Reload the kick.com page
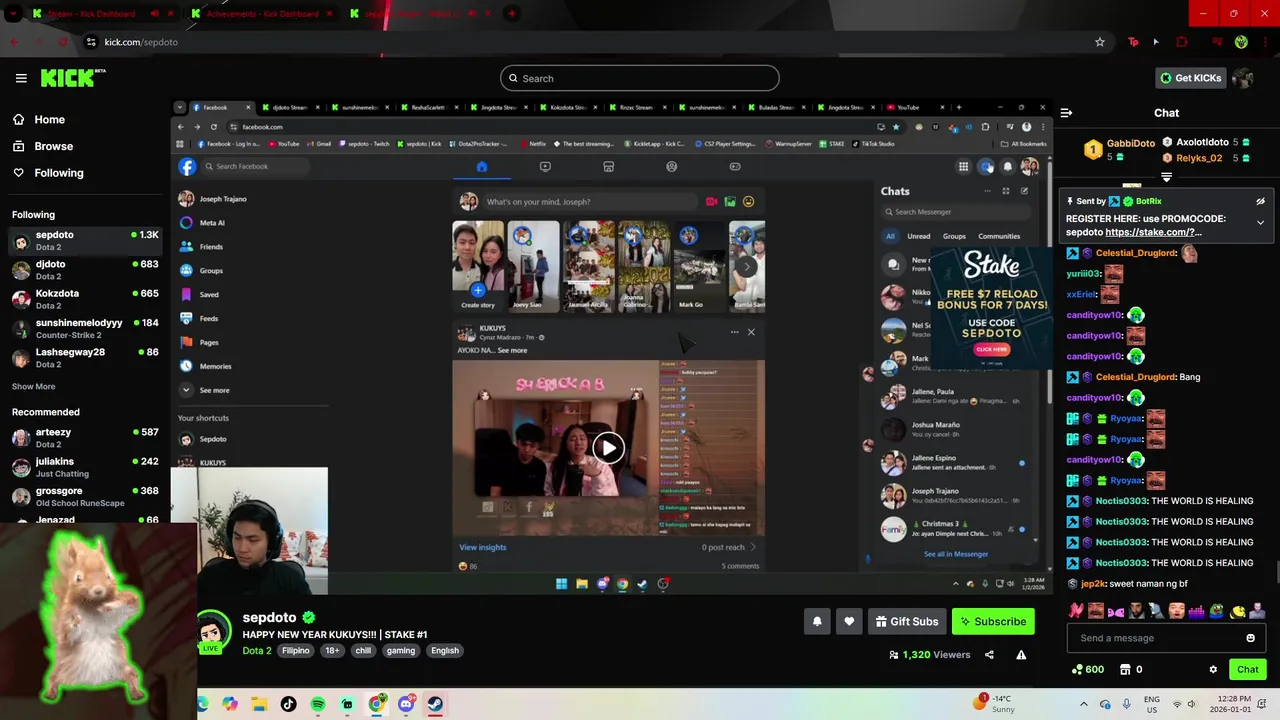The height and width of the screenshot is (720, 1280). point(64,42)
